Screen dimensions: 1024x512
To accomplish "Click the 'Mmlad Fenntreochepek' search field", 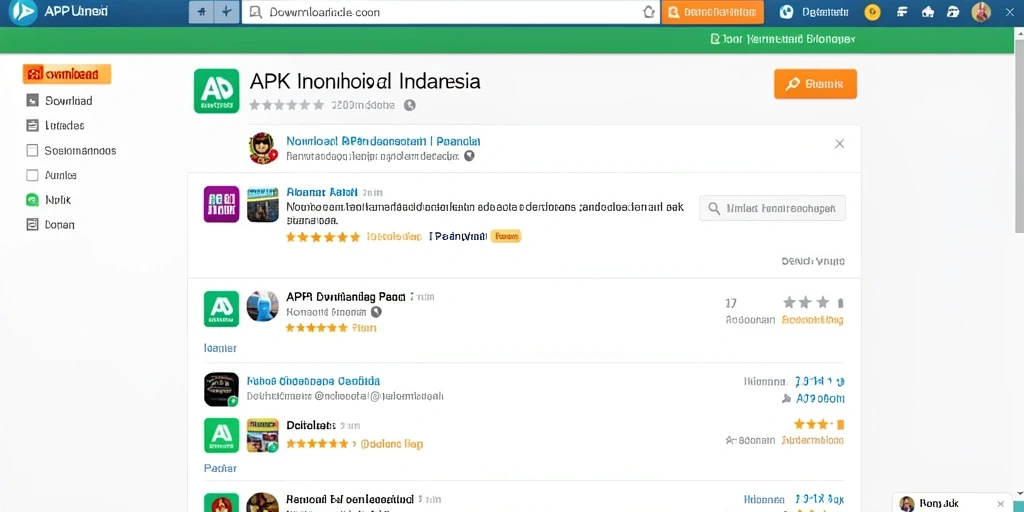I will 772,208.
